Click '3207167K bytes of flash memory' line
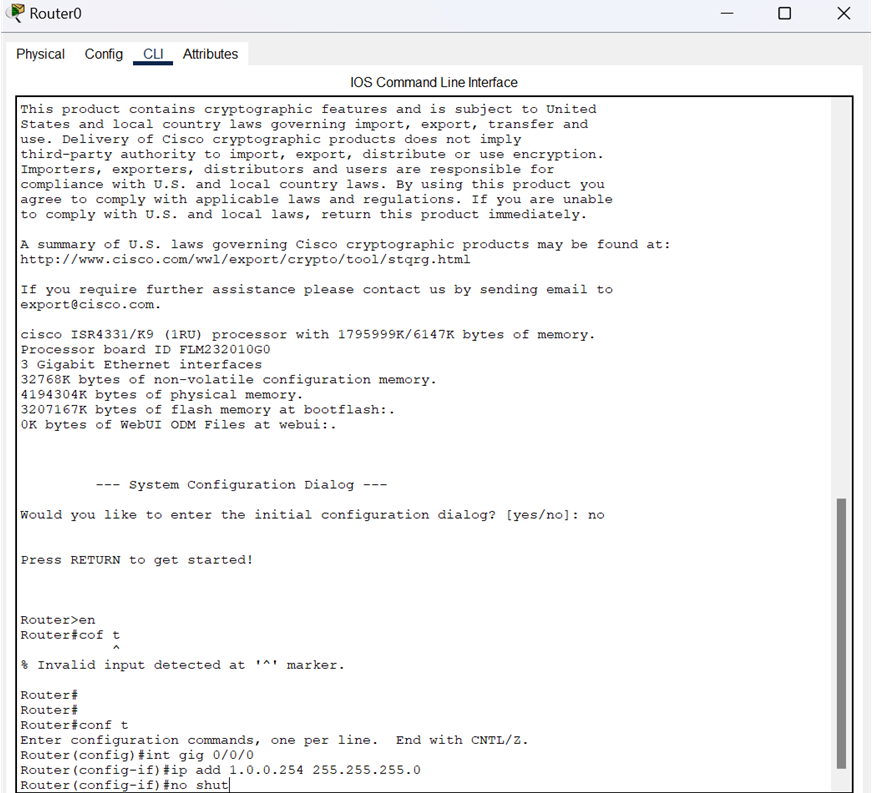Image resolution: width=872 pixels, height=793 pixels. tap(208, 409)
